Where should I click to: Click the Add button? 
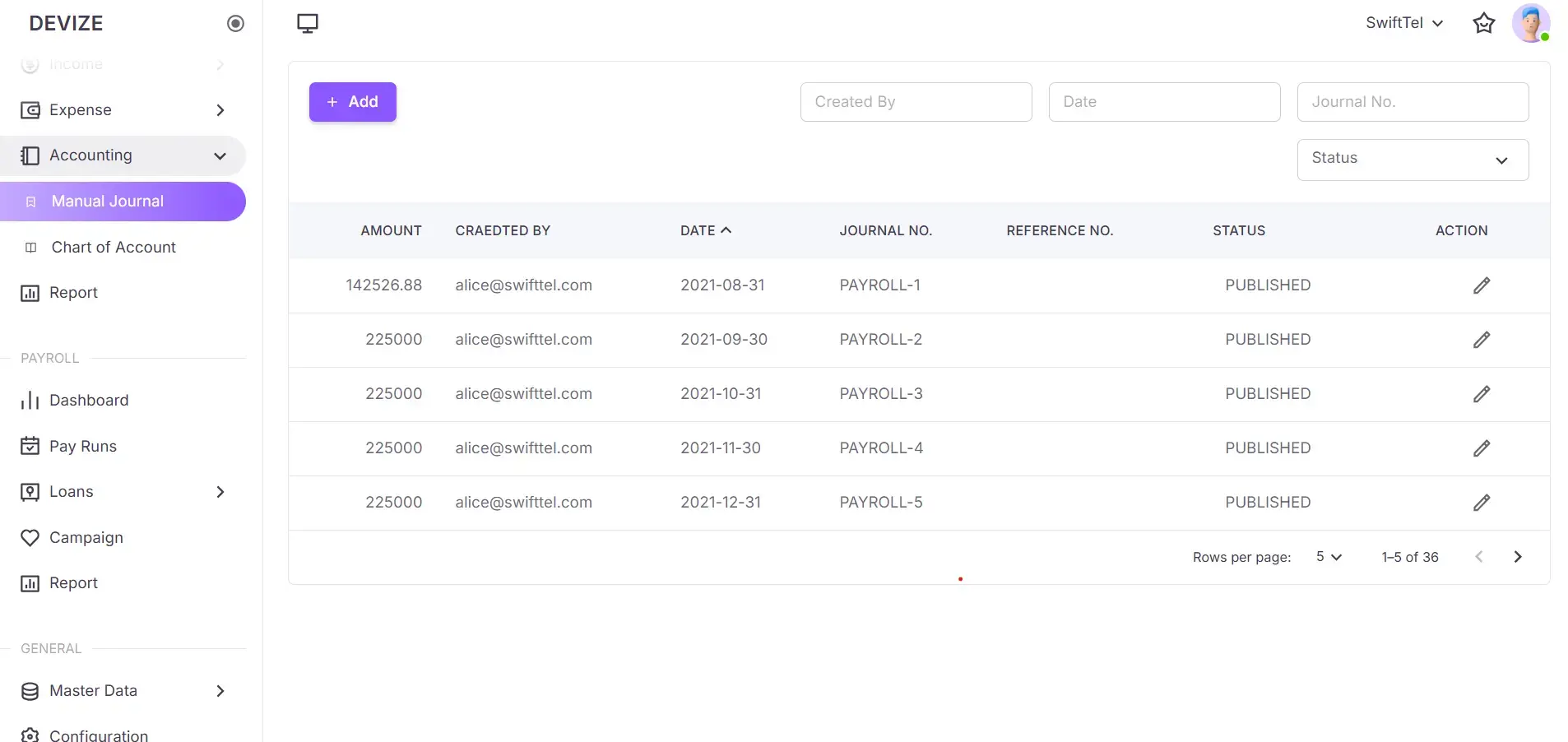tap(352, 102)
